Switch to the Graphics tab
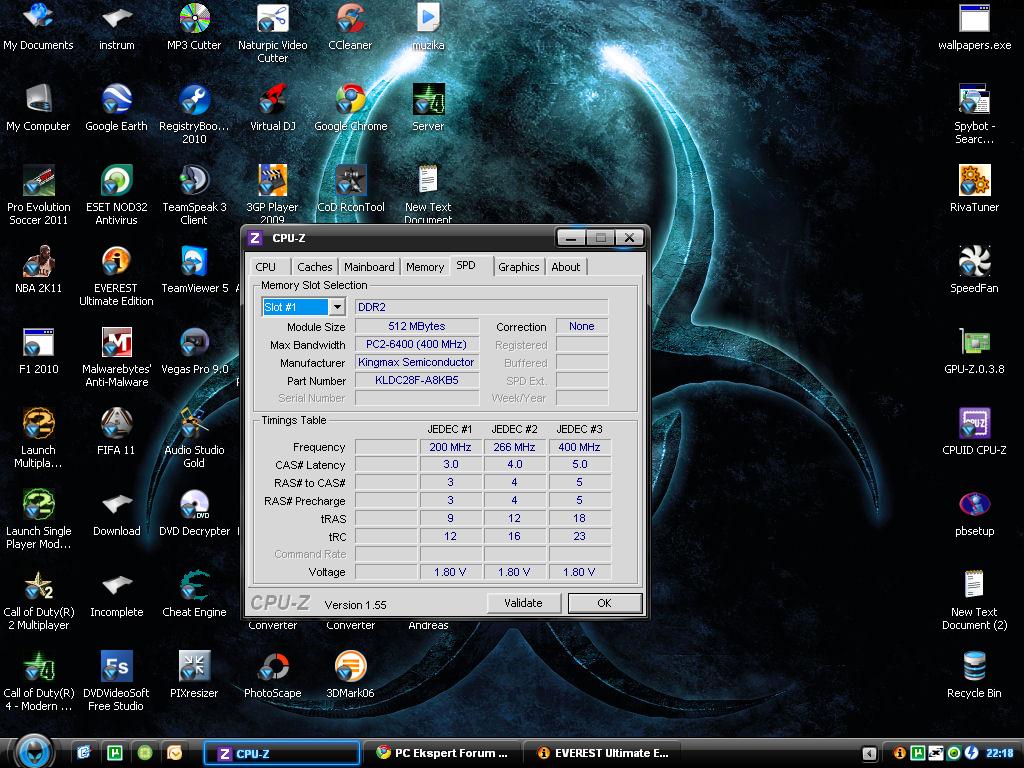The height and width of the screenshot is (768, 1024). tap(518, 267)
